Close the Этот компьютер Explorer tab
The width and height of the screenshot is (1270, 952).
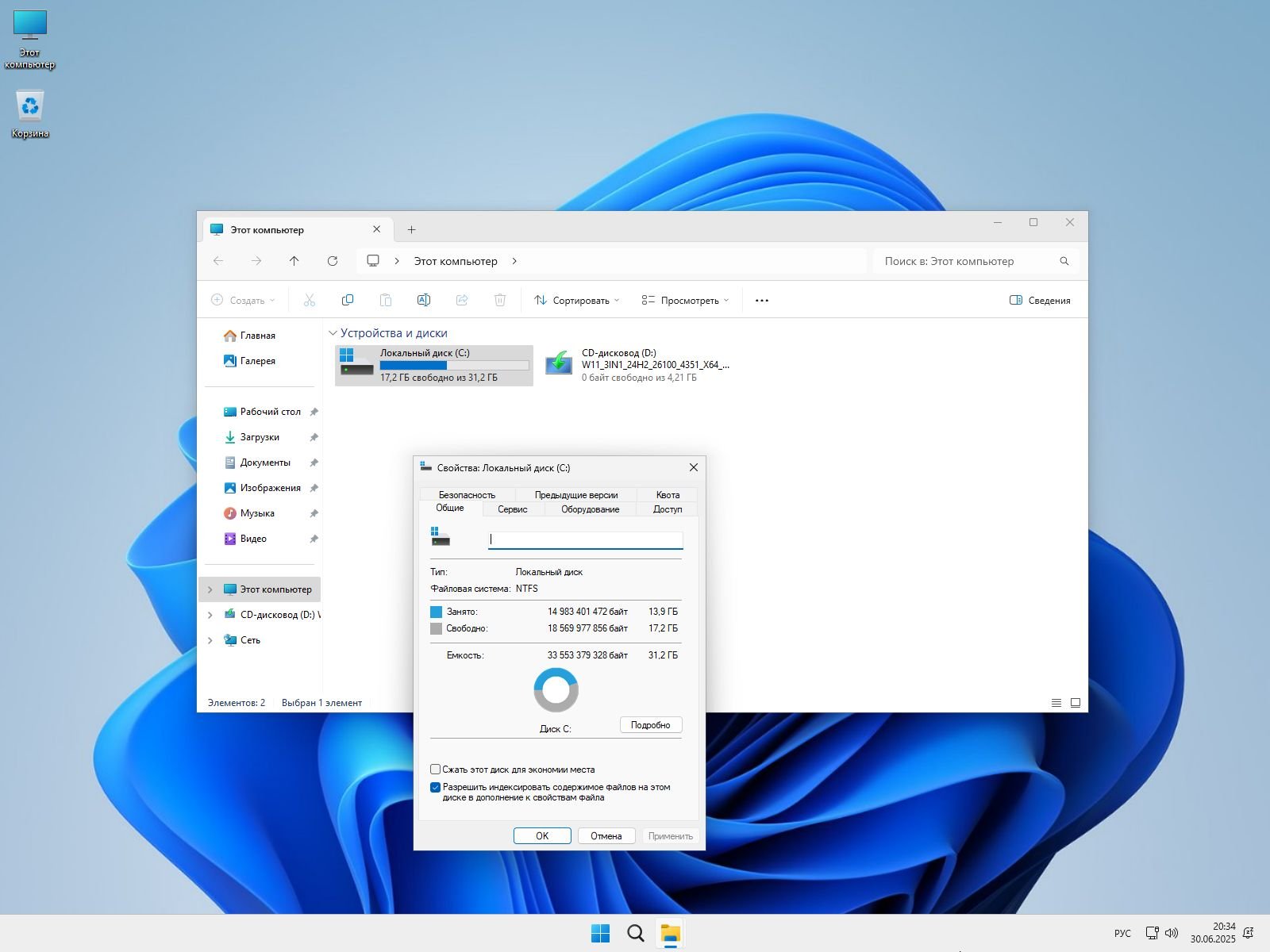coord(377,229)
